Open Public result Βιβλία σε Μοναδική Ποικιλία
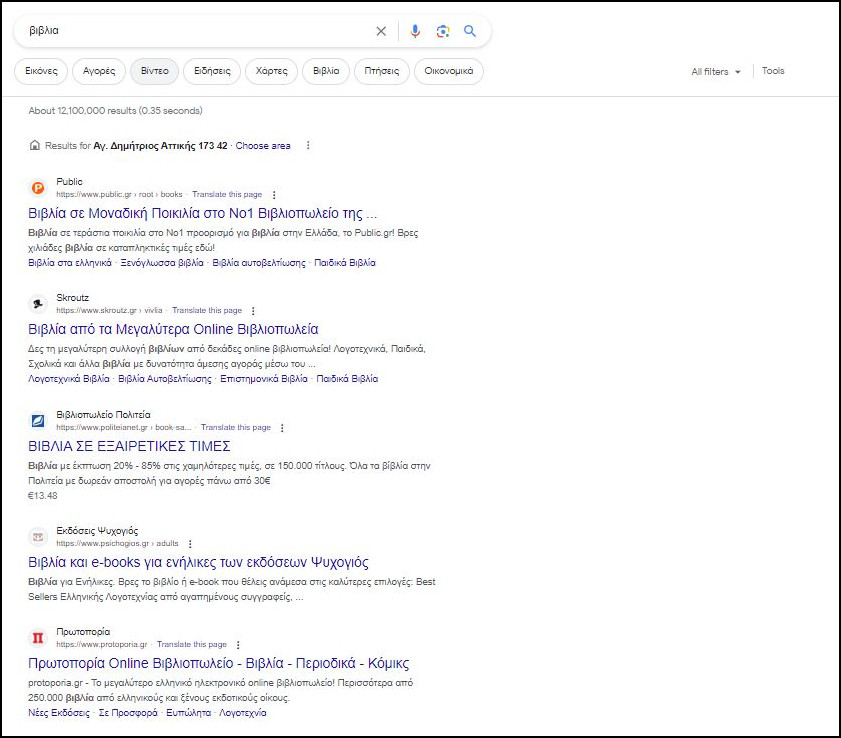Screen dimensions: 841x738 (203, 213)
